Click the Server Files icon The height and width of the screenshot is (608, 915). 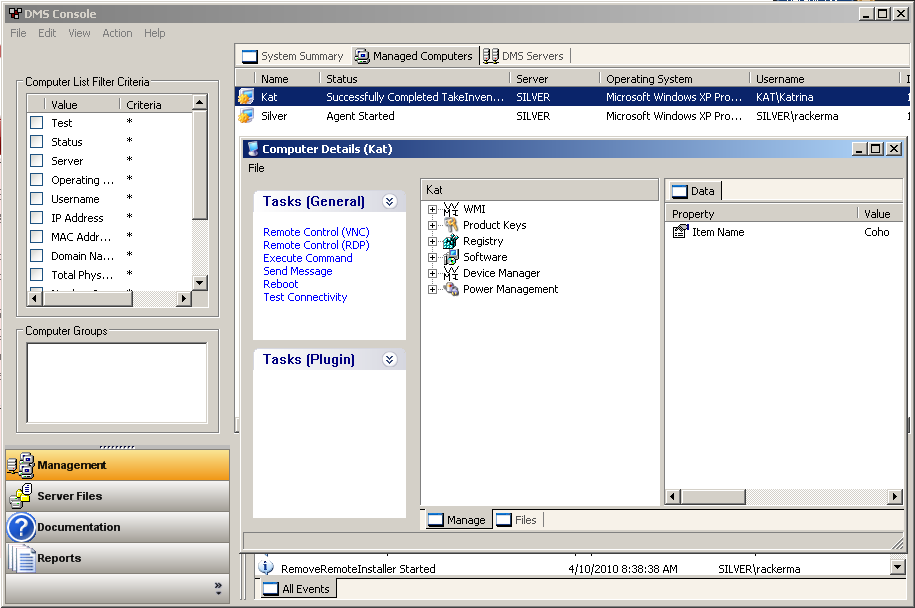[21, 496]
